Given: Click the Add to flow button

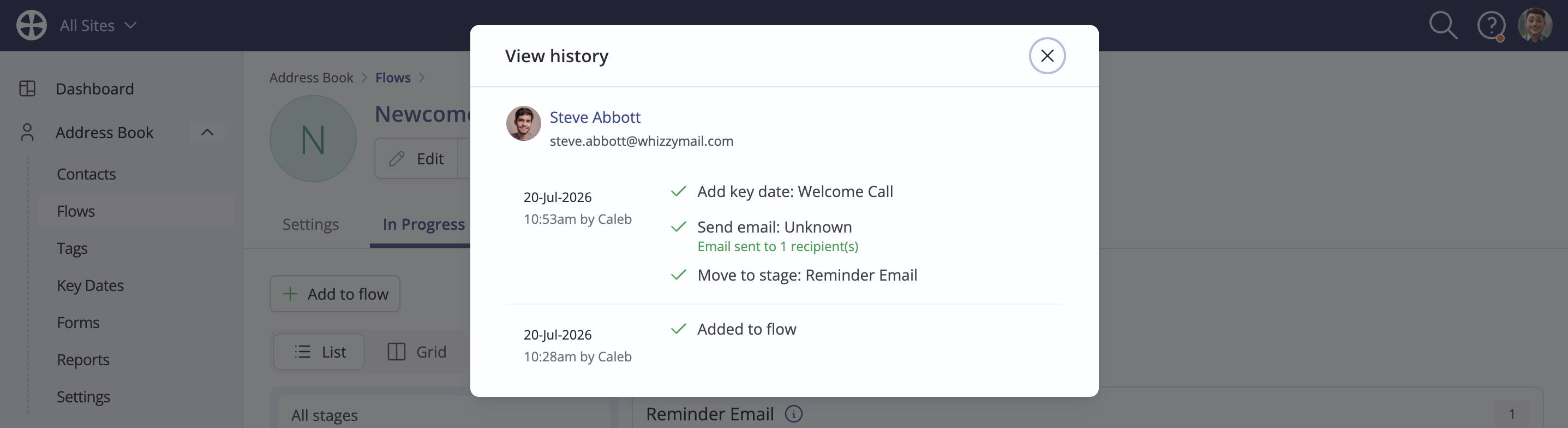Looking at the screenshot, I should [335, 294].
